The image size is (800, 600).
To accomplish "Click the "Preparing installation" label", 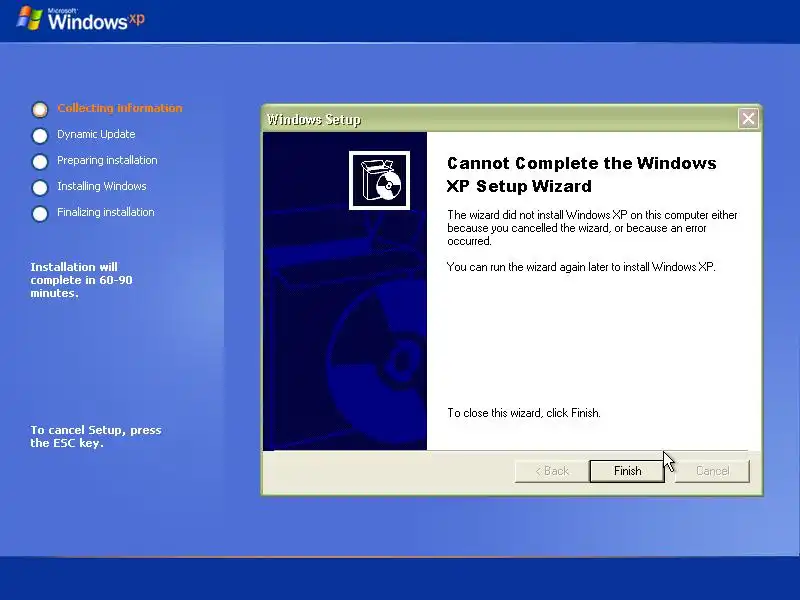I will (x=107, y=160).
